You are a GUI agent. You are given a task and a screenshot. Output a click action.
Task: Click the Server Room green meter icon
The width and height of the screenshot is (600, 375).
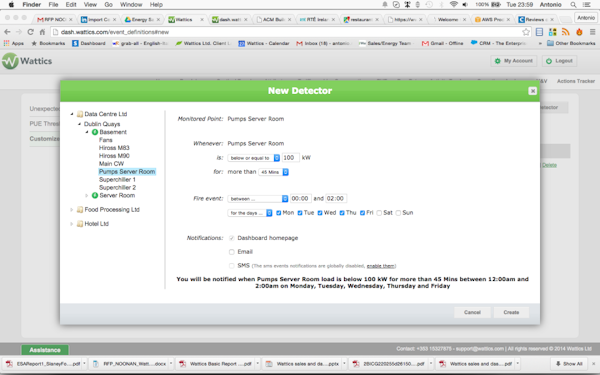95,196
